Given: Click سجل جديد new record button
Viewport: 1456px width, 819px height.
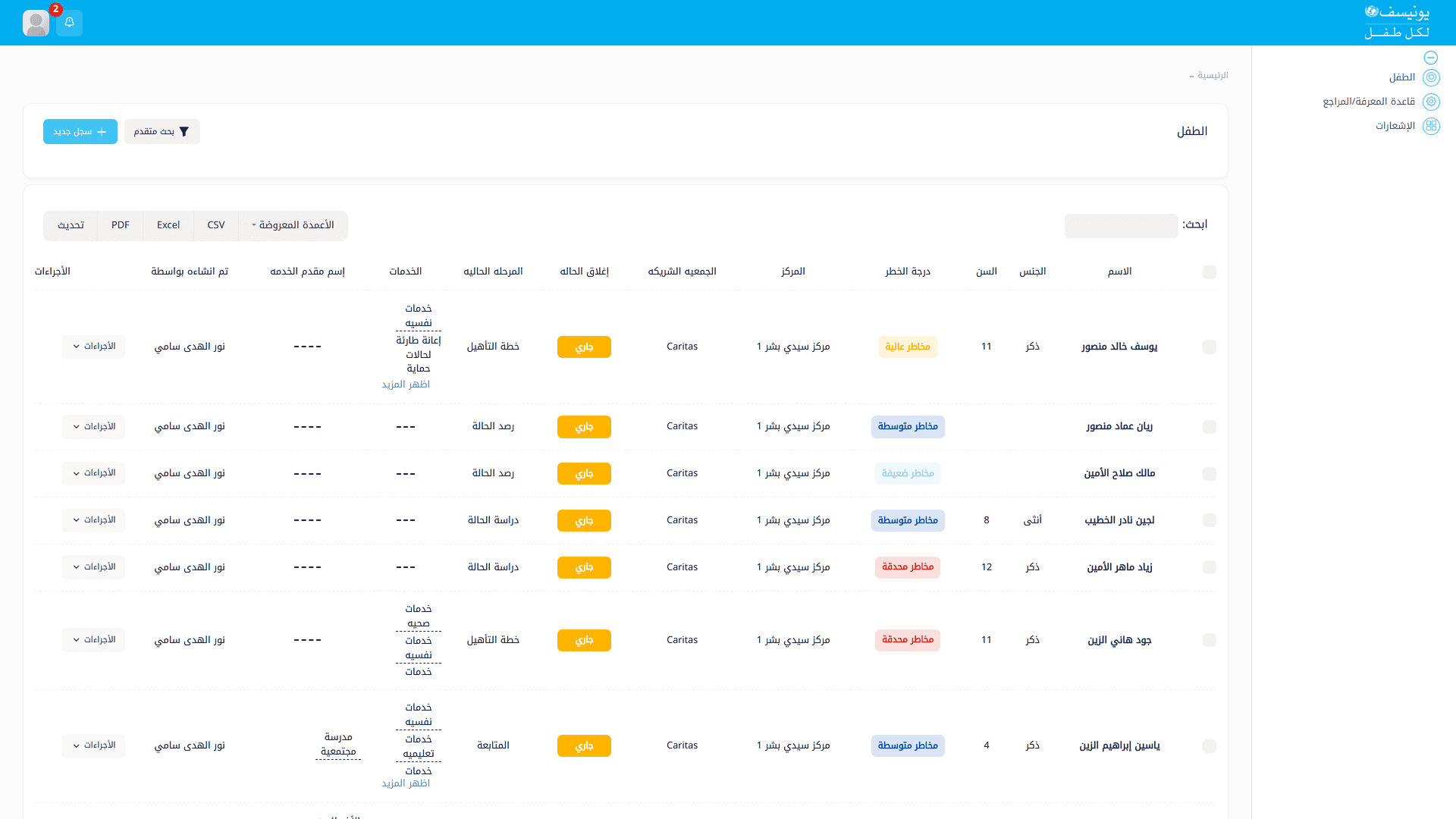Looking at the screenshot, I should click(x=80, y=132).
